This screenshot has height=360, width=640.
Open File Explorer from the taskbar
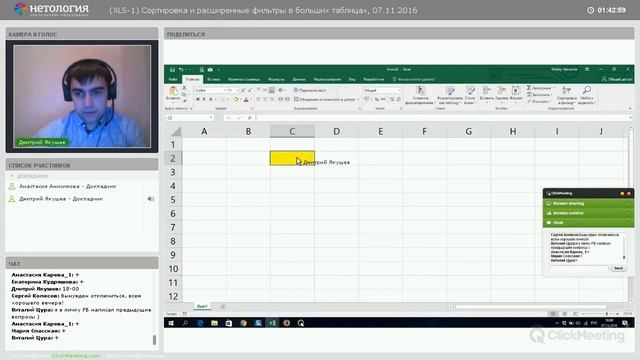tap(214, 323)
